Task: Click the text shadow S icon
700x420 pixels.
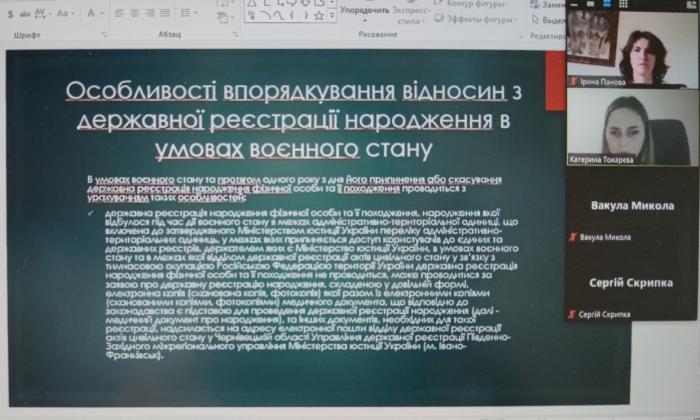Action: click(6, 13)
